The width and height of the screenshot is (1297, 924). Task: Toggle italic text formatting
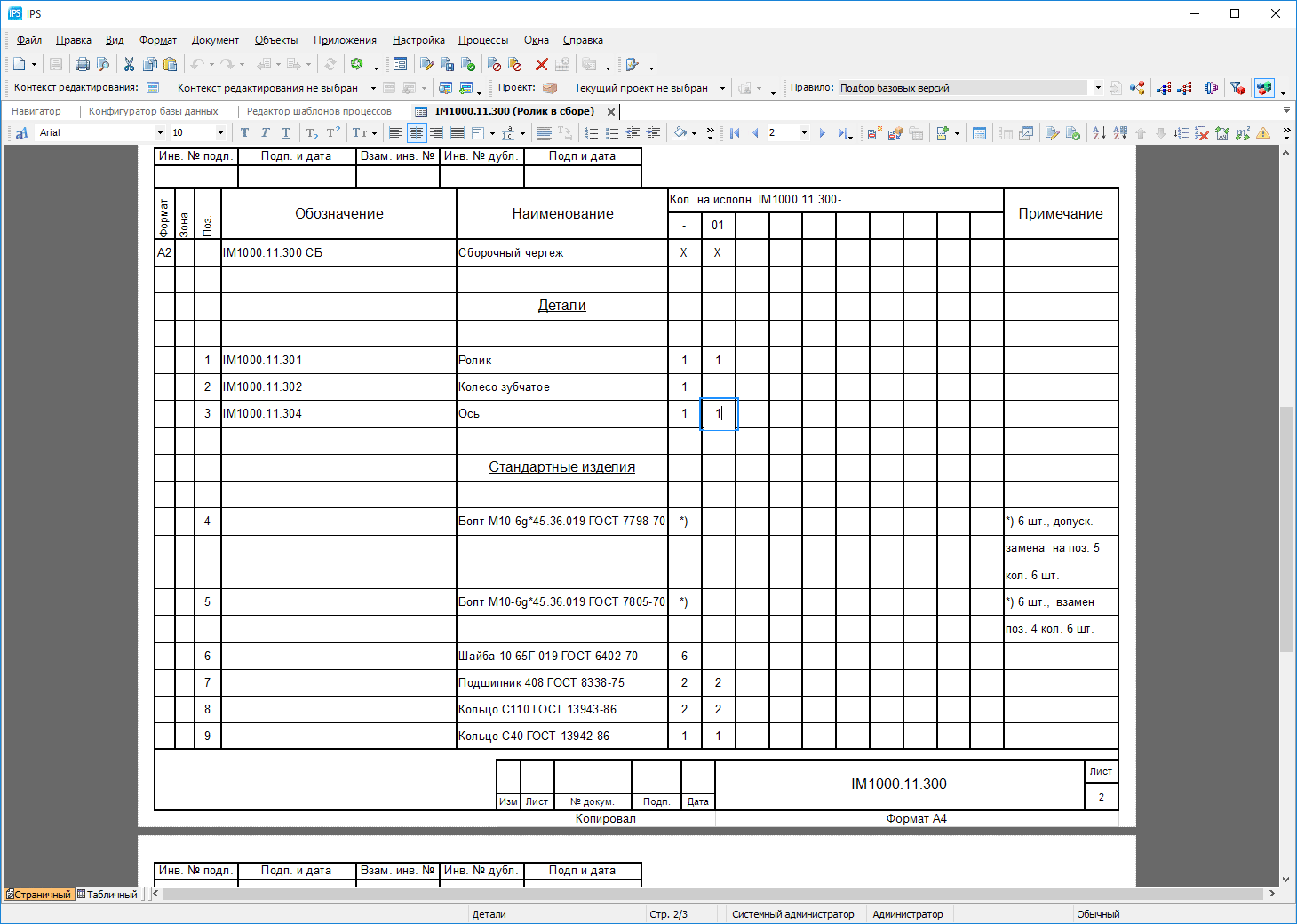pyautogui.click(x=265, y=133)
